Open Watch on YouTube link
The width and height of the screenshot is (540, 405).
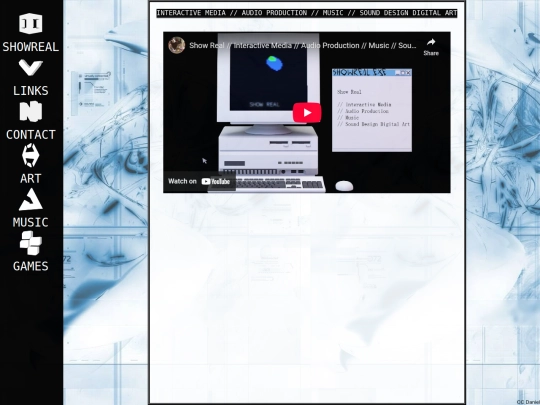[x=199, y=181]
